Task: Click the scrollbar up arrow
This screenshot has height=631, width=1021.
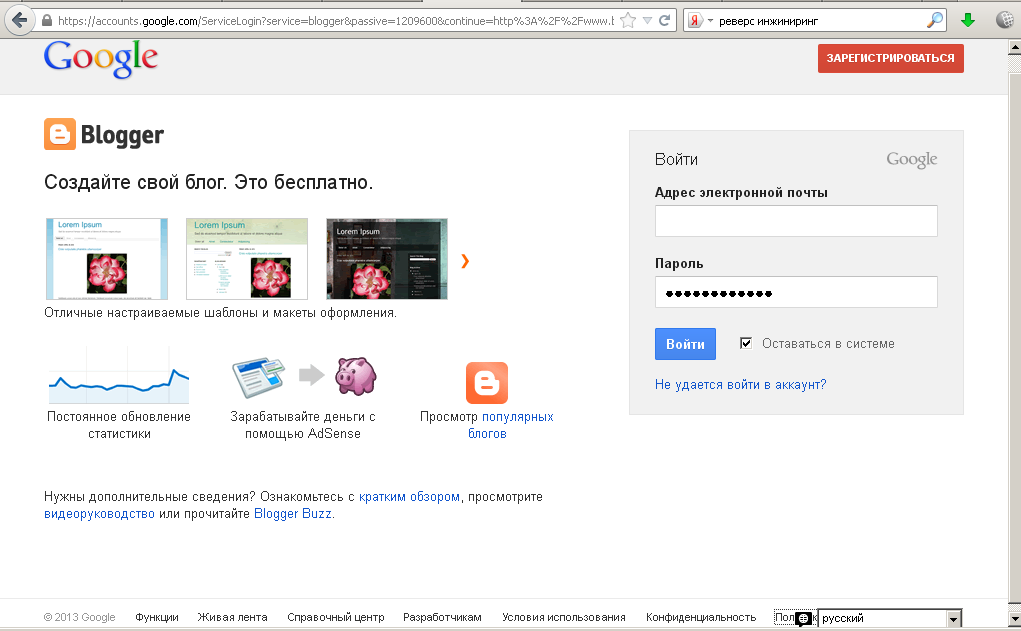Action: 1014,48
